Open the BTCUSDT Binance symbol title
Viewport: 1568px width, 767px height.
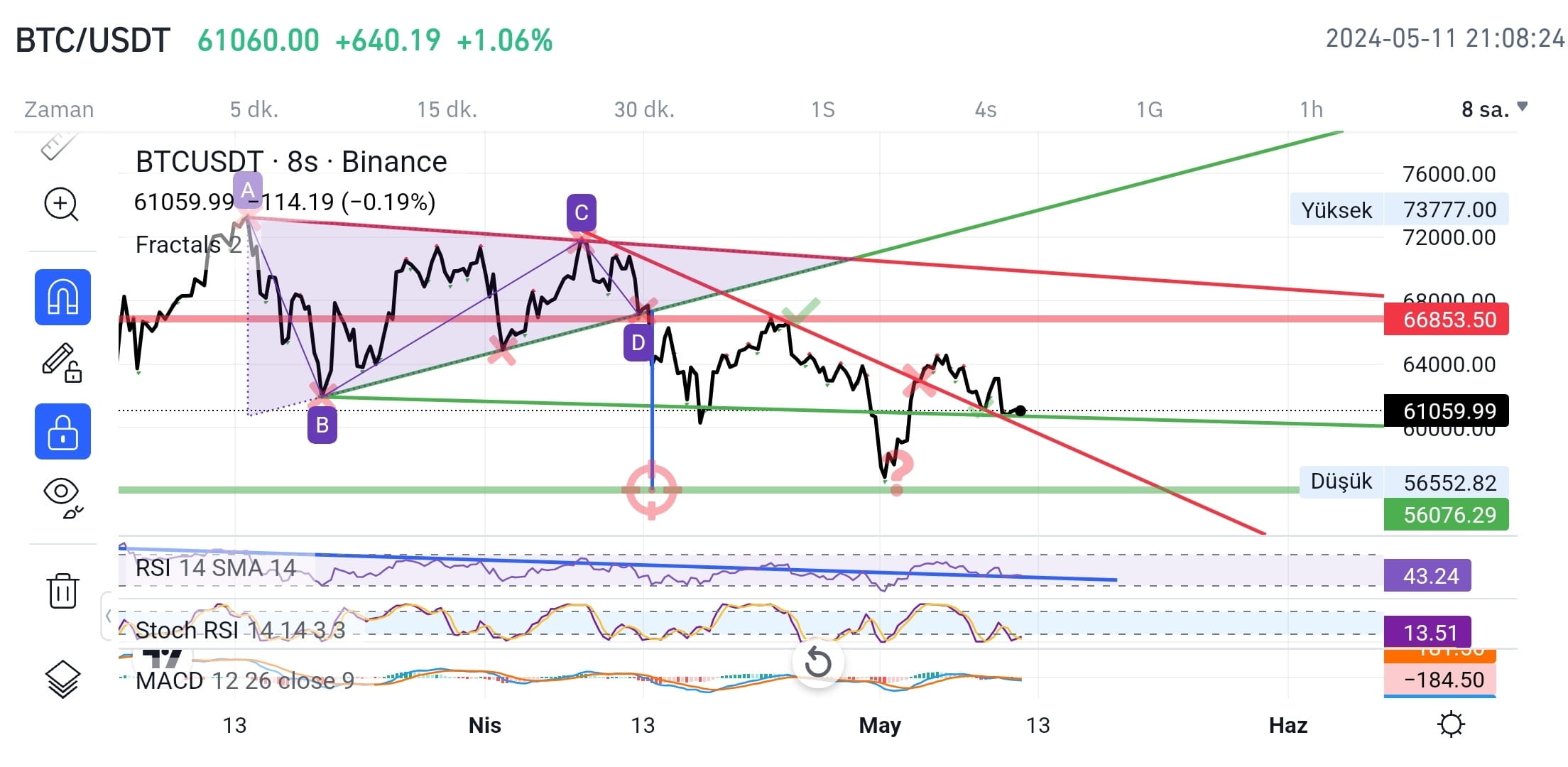[290, 161]
